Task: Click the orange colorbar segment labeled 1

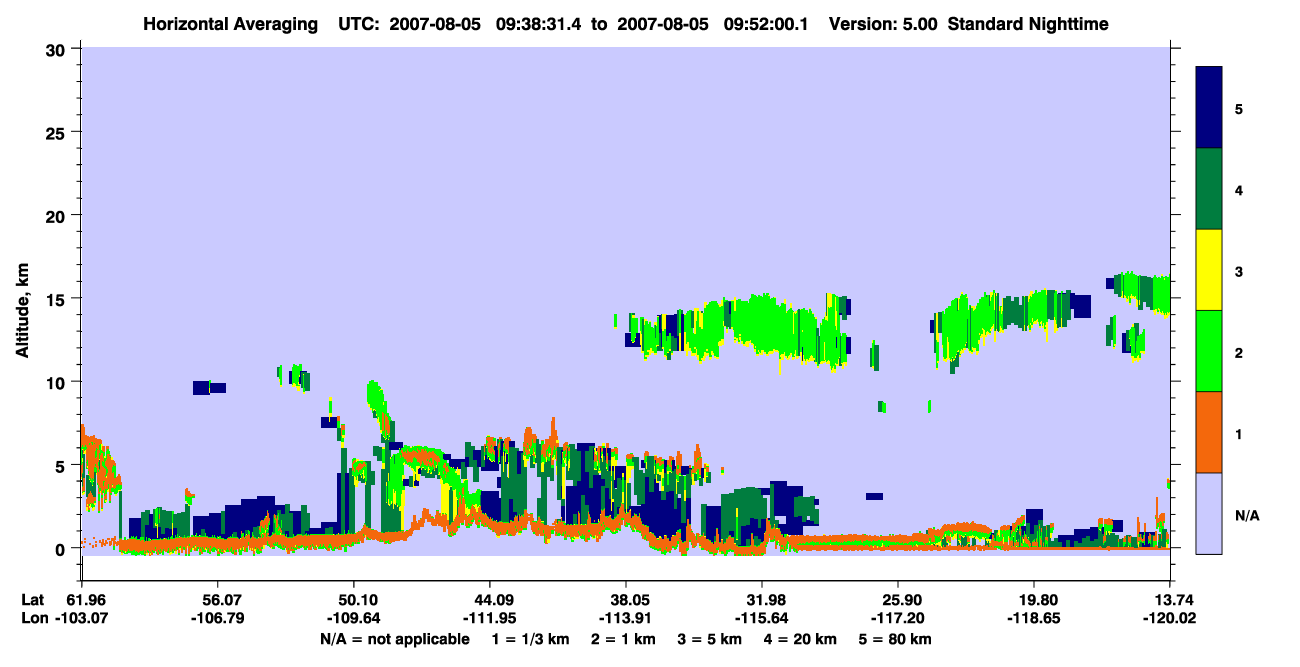Action: click(x=1209, y=432)
